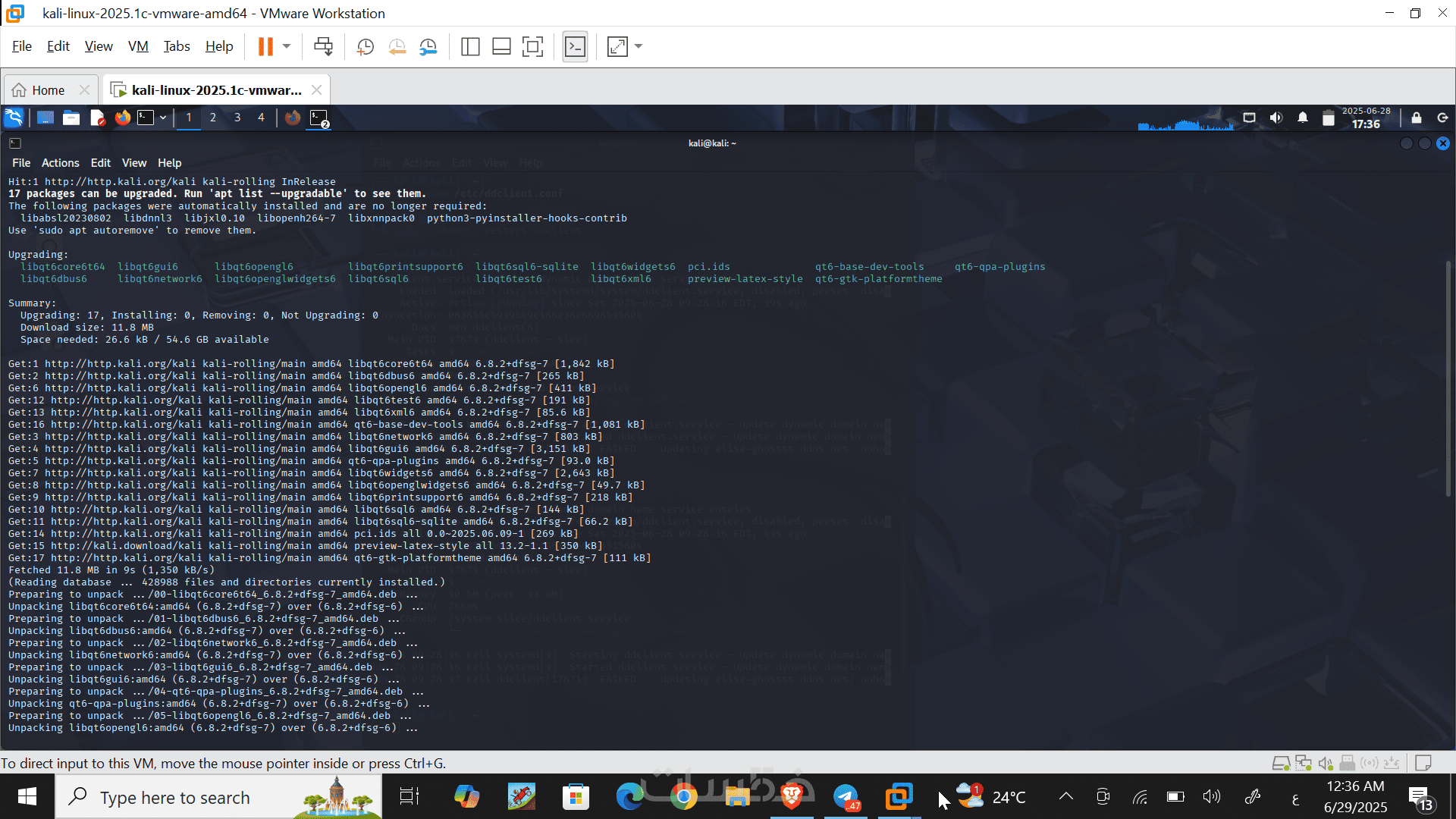The image size is (1456, 819).
Task: Open the terminal Actions menu
Action: pyautogui.click(x=60, y=163)
